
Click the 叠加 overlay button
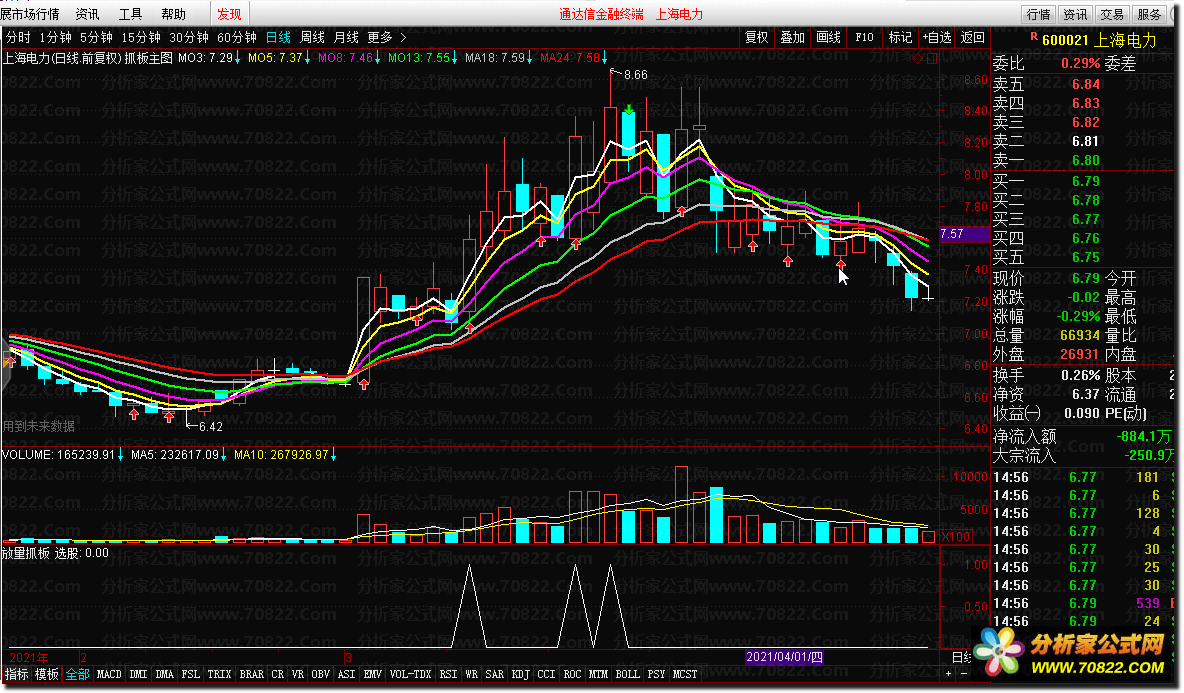[x=792, y=37]
